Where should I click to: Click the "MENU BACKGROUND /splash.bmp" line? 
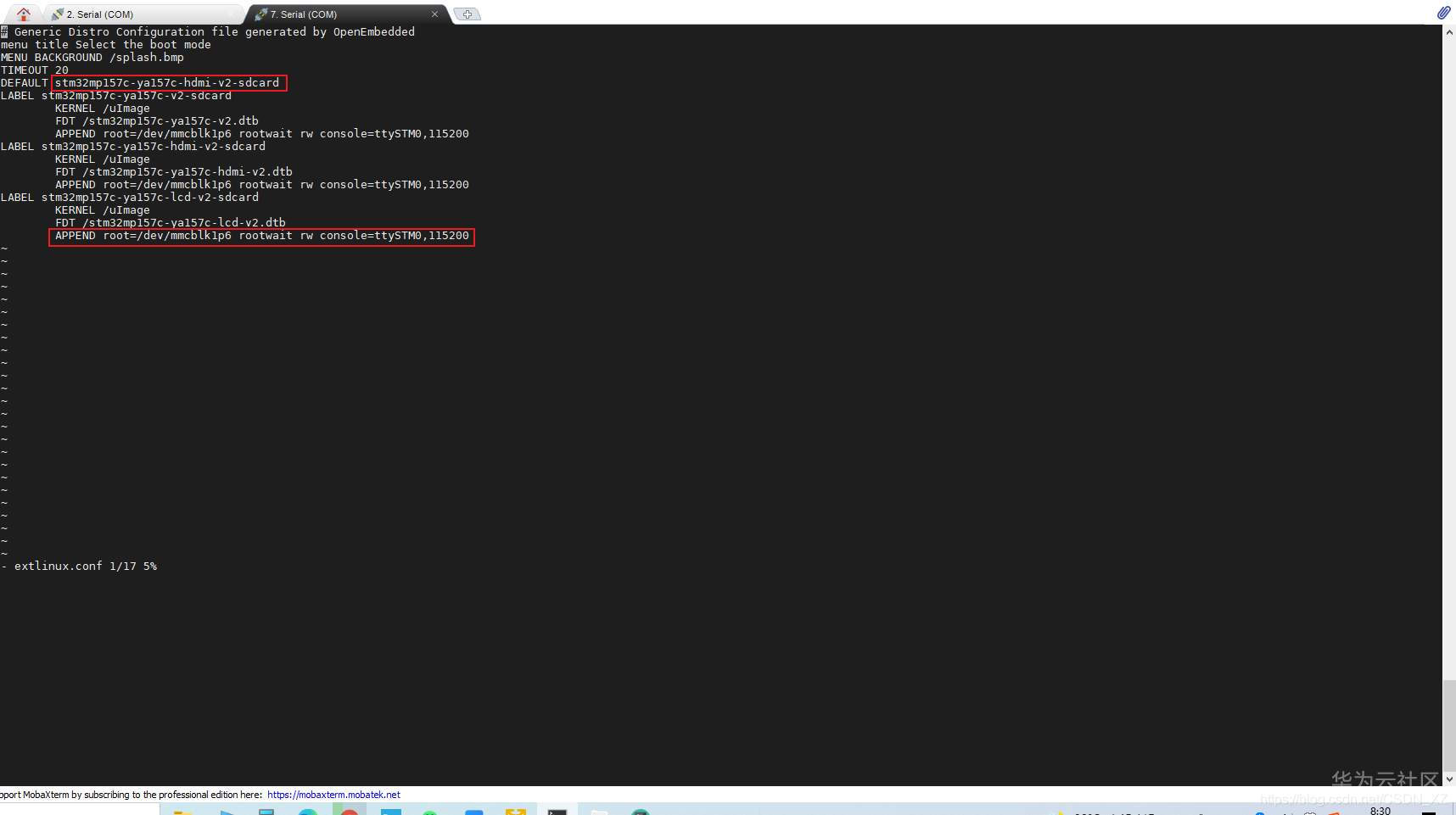[92, 57]
